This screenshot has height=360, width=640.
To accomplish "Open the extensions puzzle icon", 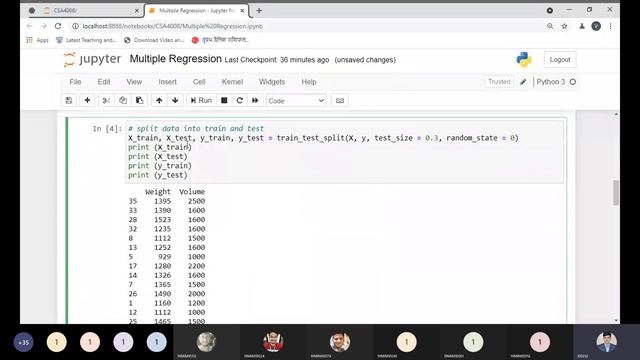I will 582,26.
